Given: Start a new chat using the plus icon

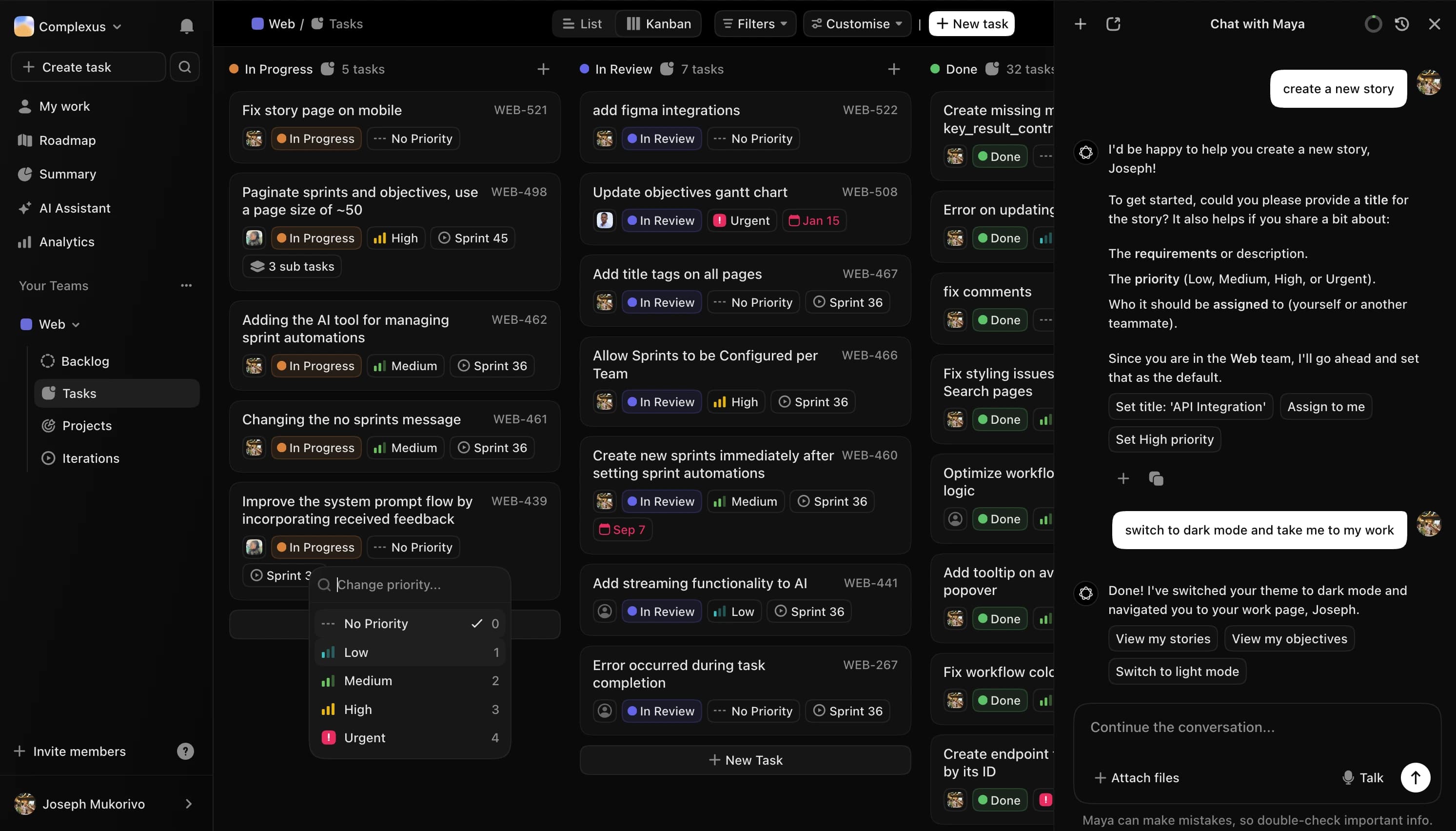Looking at the screenshot, I should pyautogui.click(x=1080, y=24).
